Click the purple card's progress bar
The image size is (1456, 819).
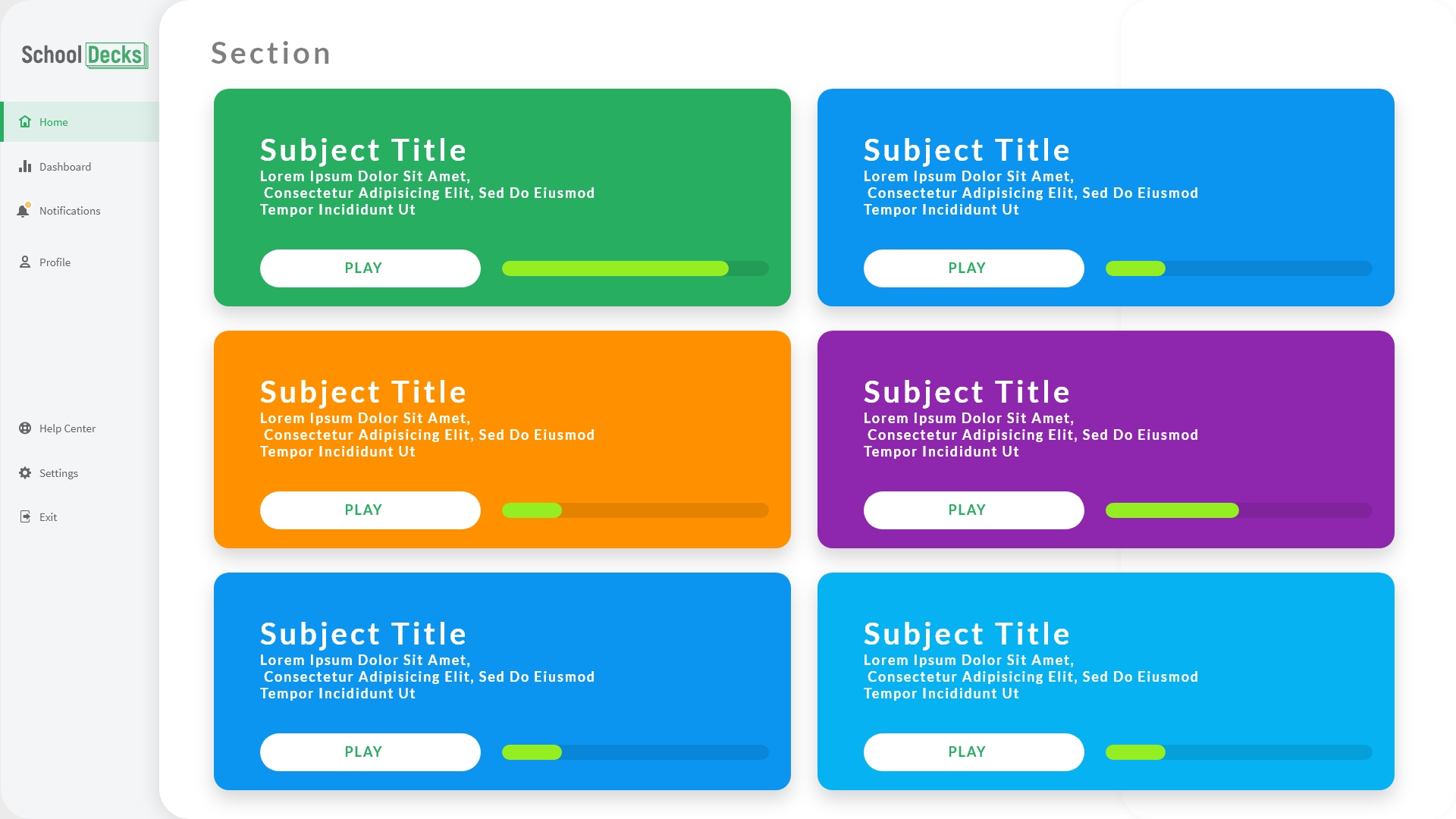[x=1238, y=510]
